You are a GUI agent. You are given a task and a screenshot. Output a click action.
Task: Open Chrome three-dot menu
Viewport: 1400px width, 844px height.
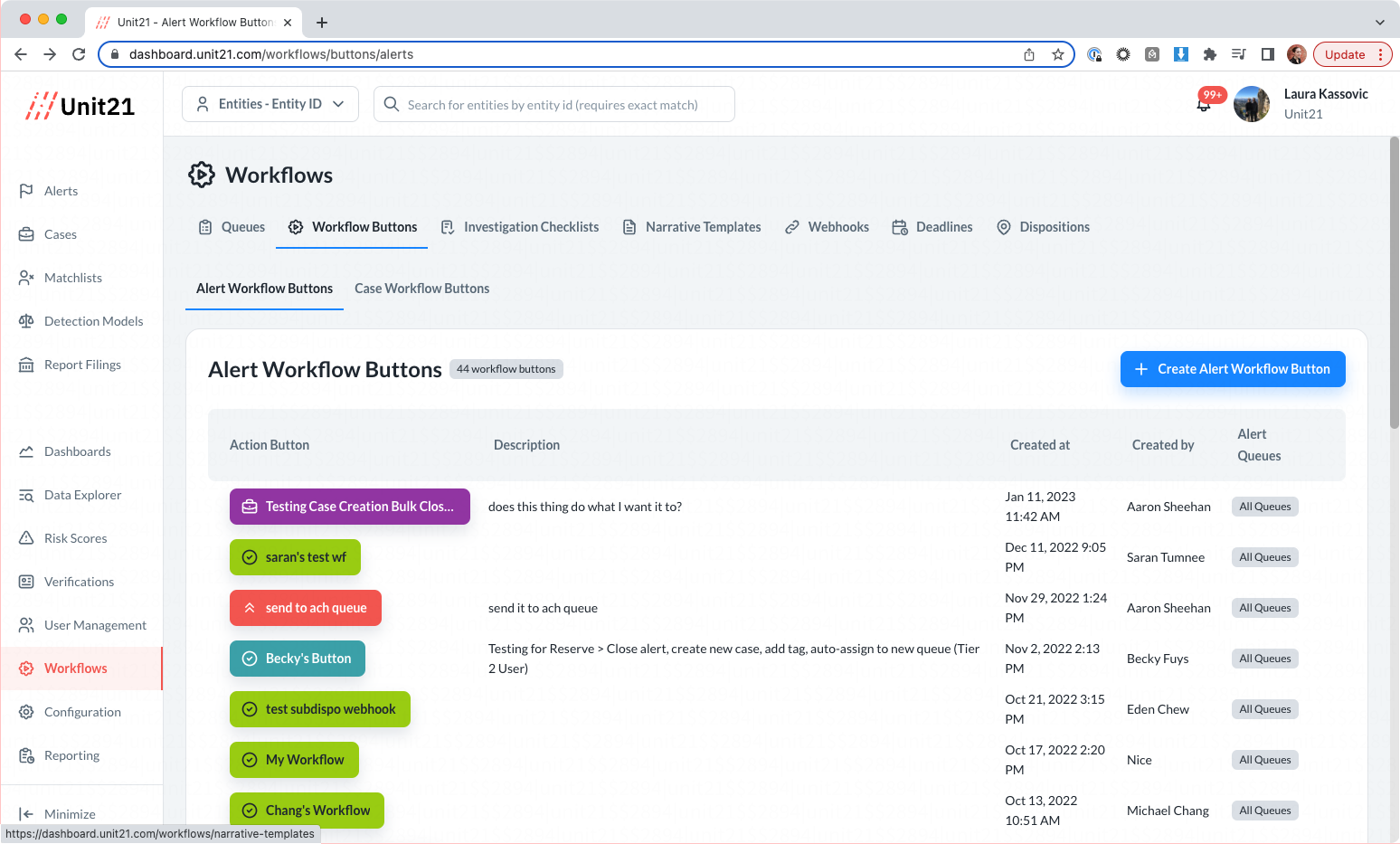pyautogui.click(x=1381, y=54)
